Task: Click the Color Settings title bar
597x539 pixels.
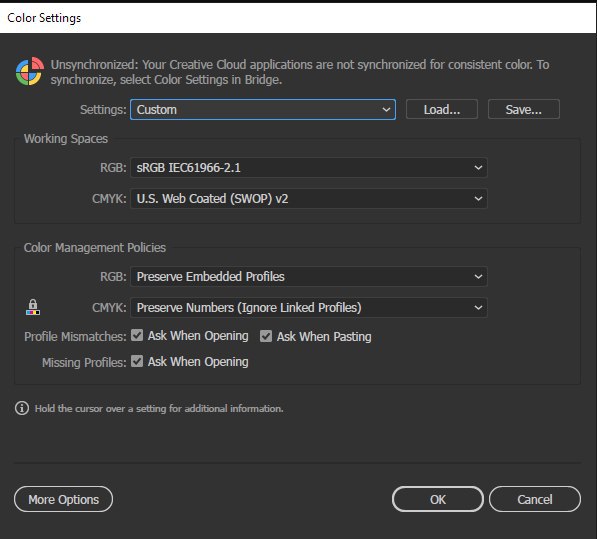Action: [x=298, y=18]
